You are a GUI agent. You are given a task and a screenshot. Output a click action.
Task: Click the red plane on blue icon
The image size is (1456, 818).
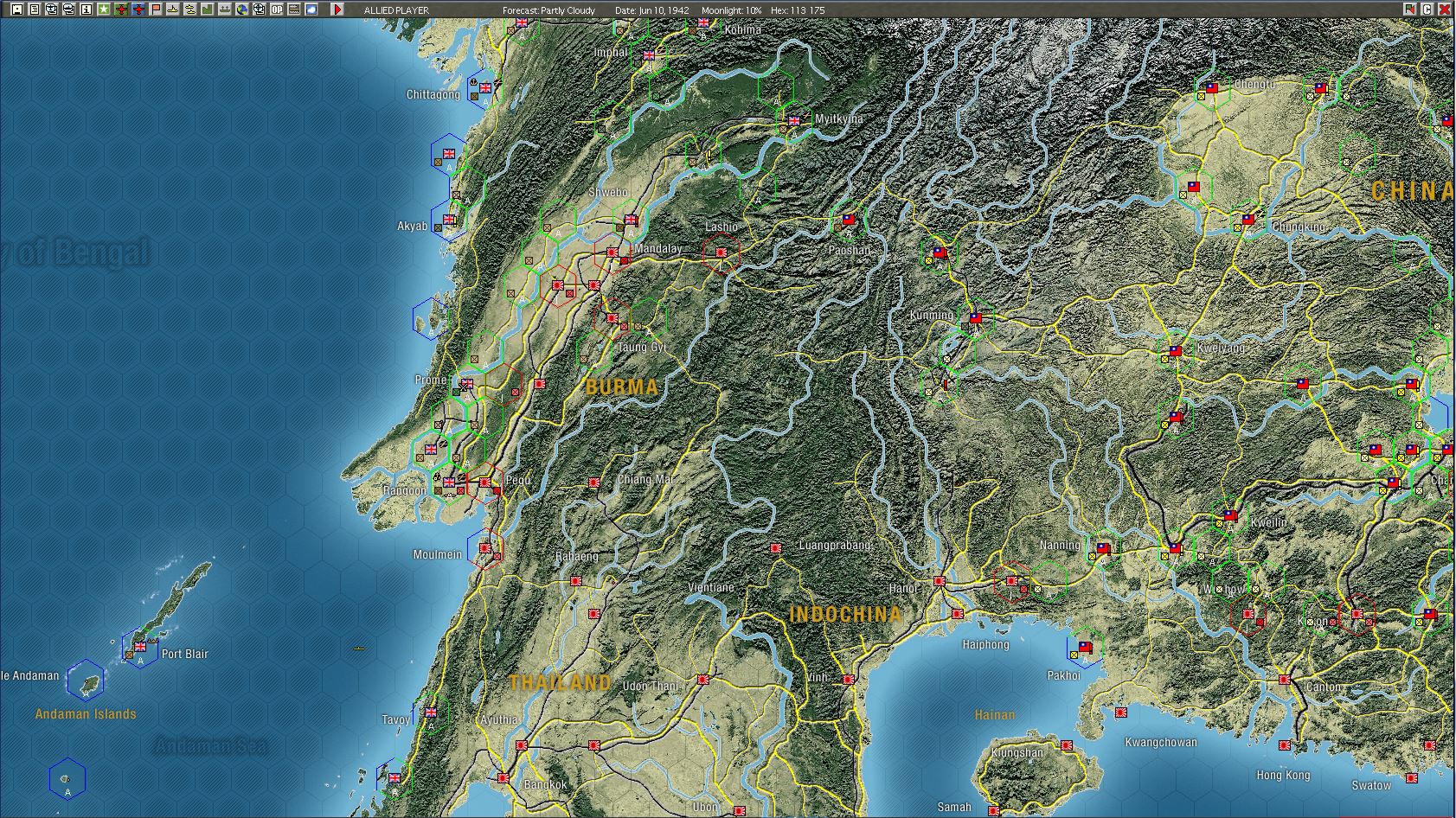(x=138, y=10)
